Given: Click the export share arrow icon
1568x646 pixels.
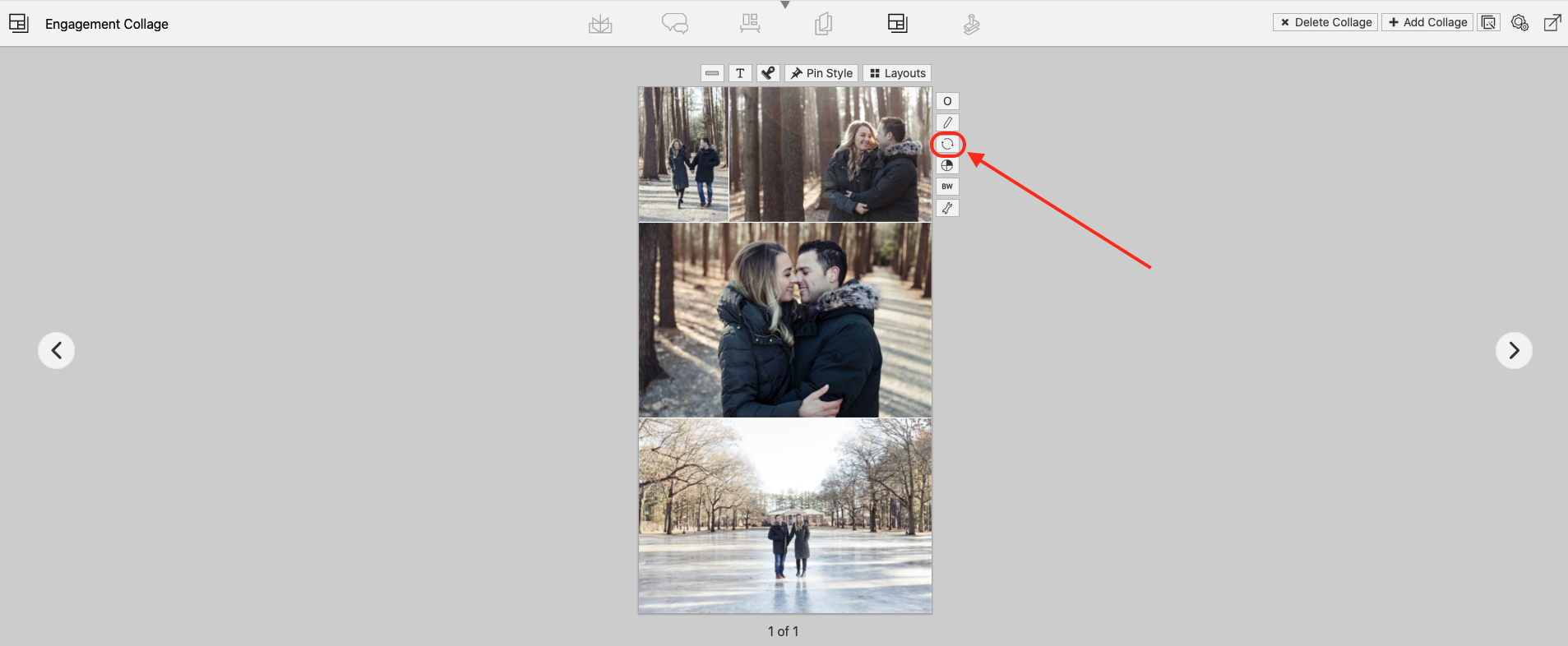Looking at the screenshot, I should coord(1552,23).
